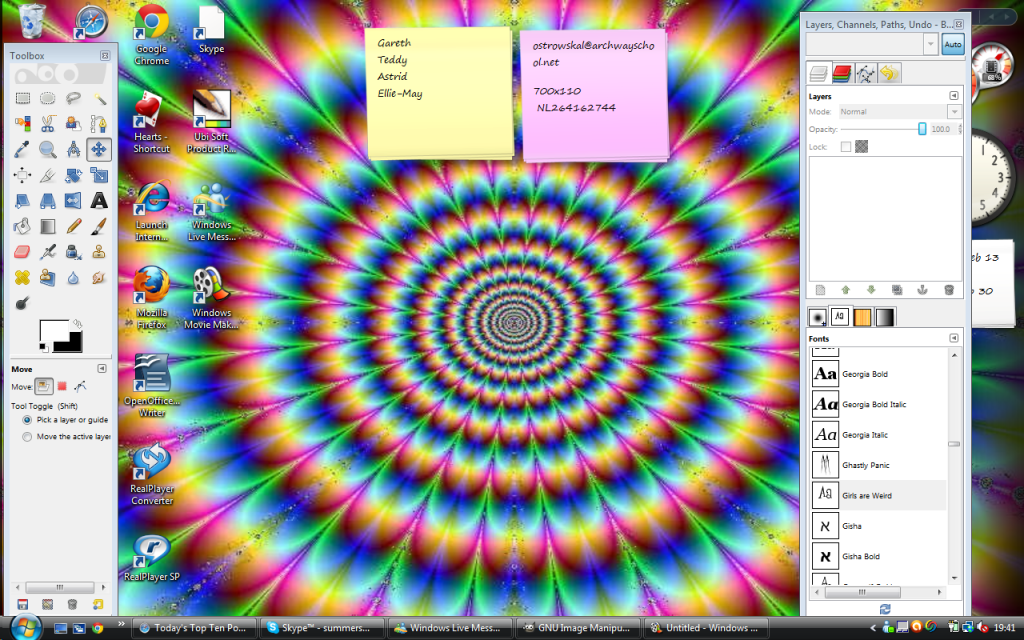Viewport: 1024px width, 640px height.
Task: Select the Color Picker eyedropper tool
Action: coord(22,150)
